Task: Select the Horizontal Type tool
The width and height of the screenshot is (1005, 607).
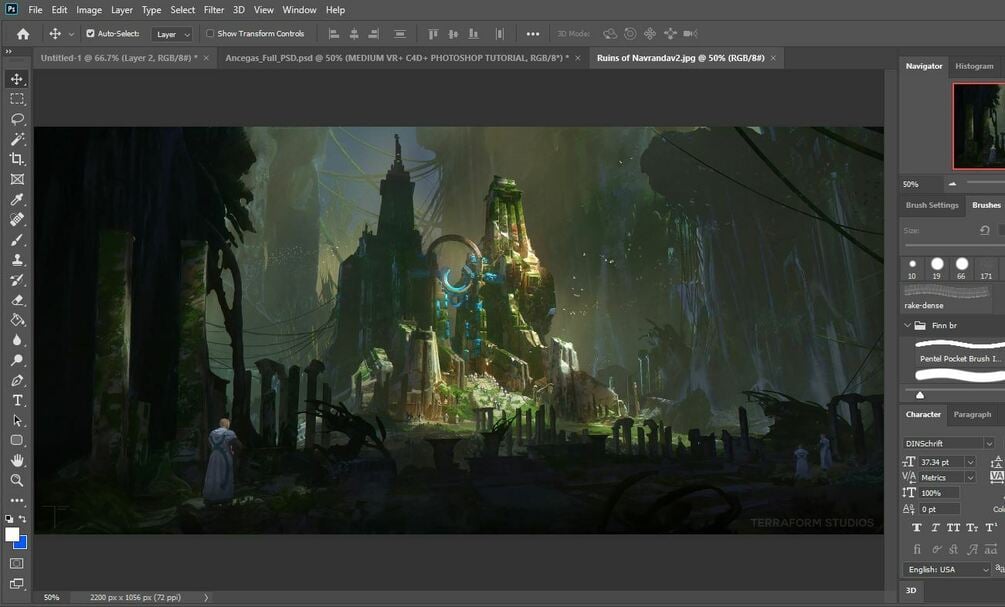Action: [x=17, y=401]
